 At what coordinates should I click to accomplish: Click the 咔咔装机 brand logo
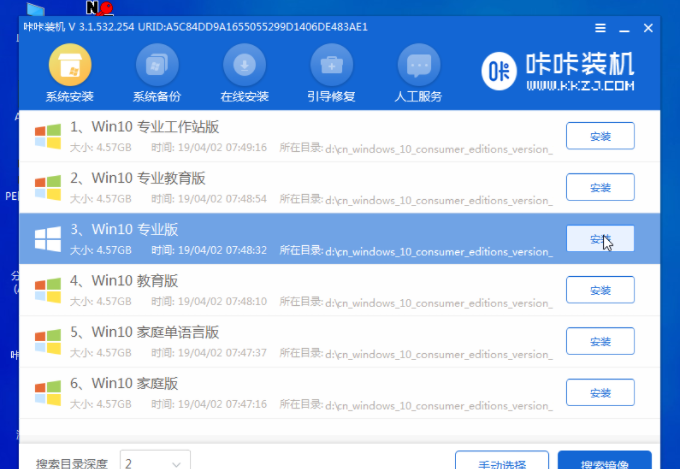point(557,71)
